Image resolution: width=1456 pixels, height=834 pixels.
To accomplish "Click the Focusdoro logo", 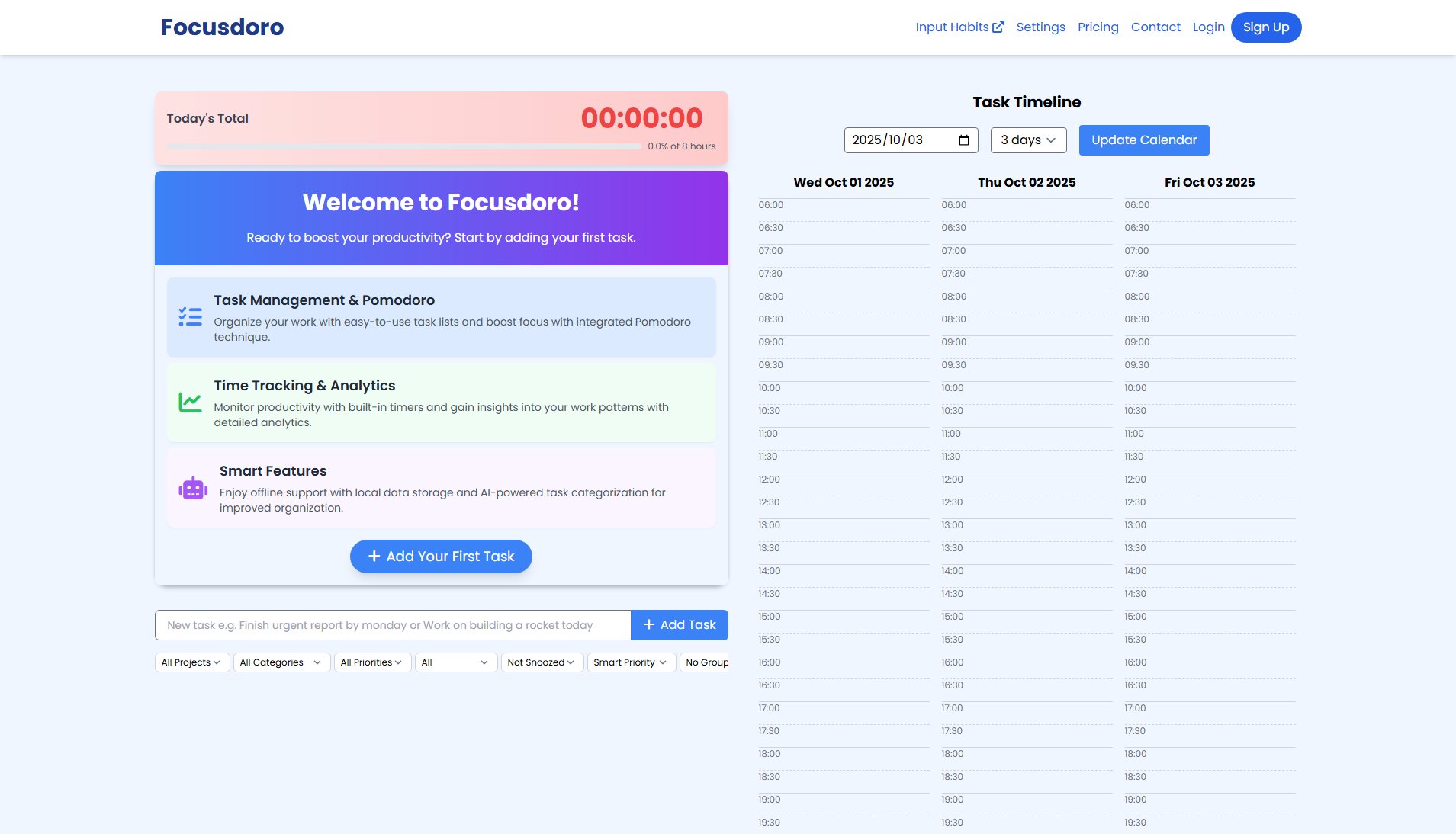I will pyautogui.click(x=222, y=27).
